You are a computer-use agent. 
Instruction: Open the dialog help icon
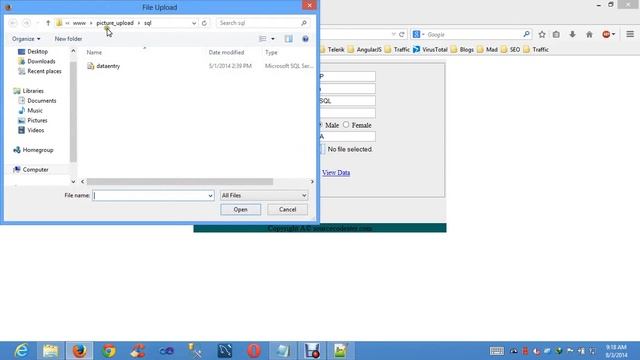(305, 39)
